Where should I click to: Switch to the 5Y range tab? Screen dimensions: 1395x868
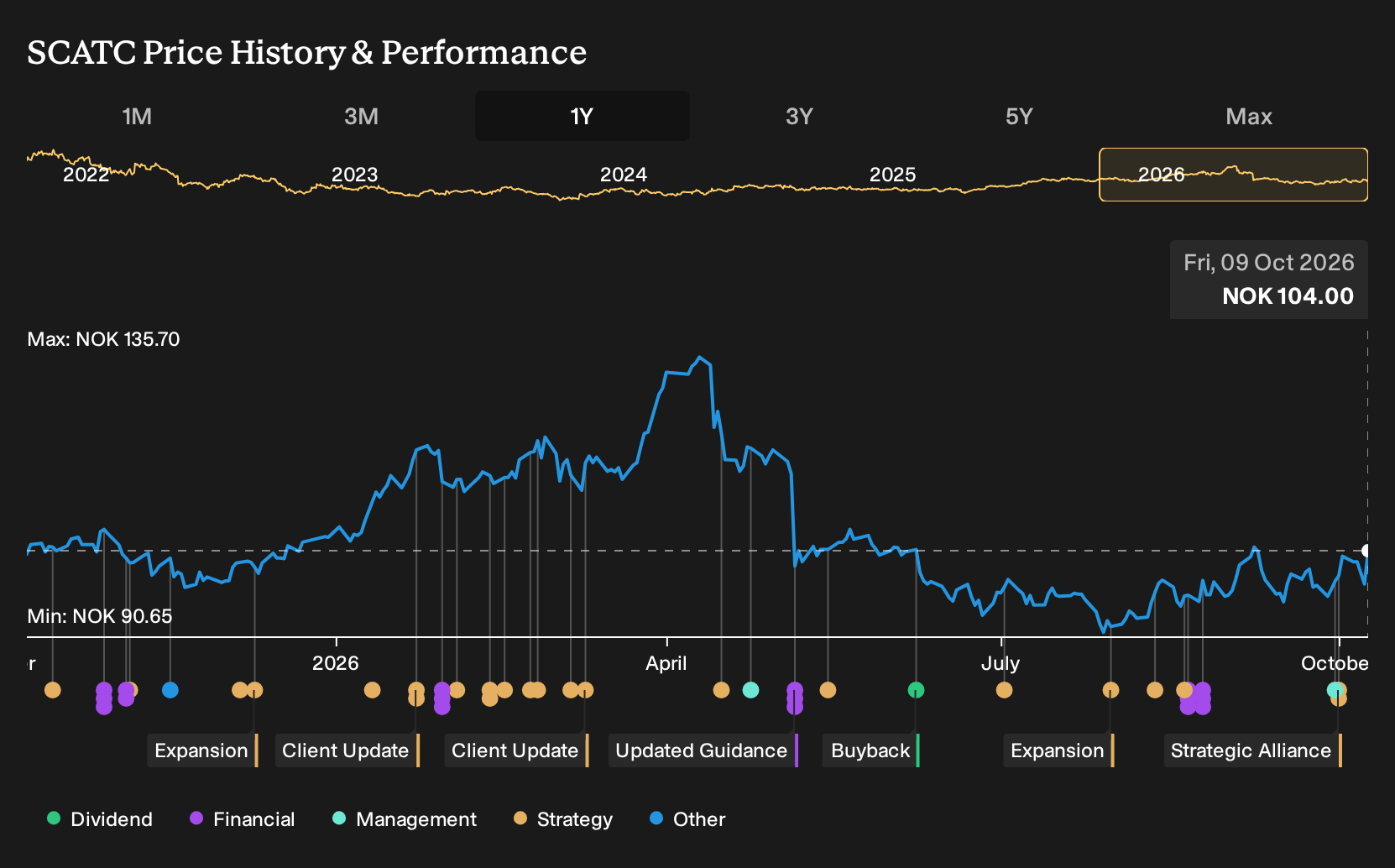point(1019,116)
